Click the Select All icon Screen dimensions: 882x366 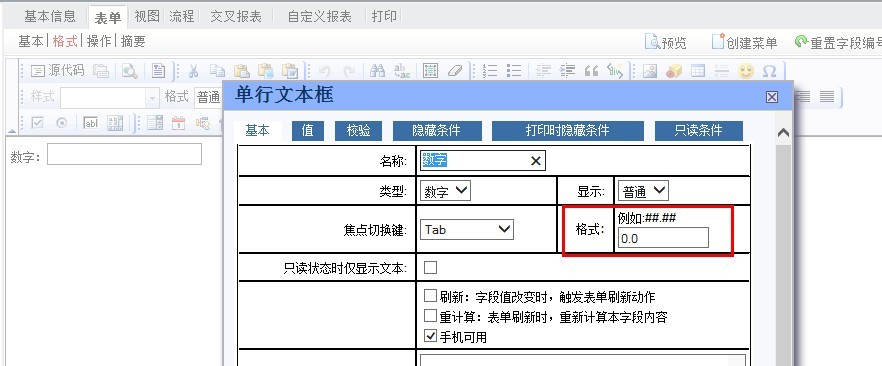pyautogui.click(x=430, y=71)
